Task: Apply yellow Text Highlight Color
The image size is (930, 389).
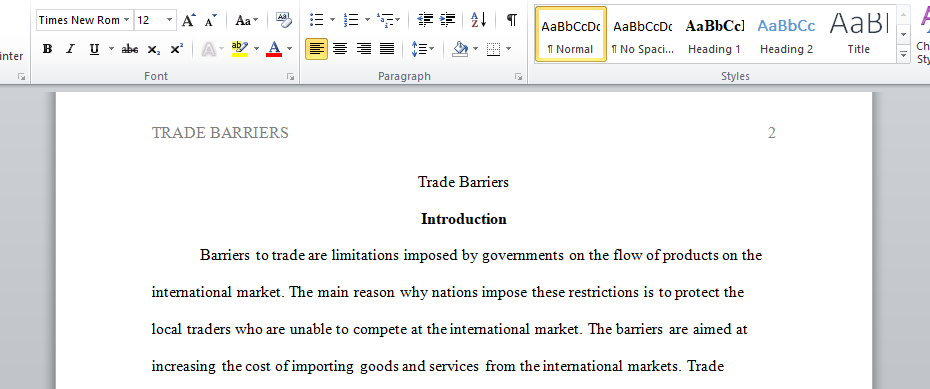Action: 240,49
